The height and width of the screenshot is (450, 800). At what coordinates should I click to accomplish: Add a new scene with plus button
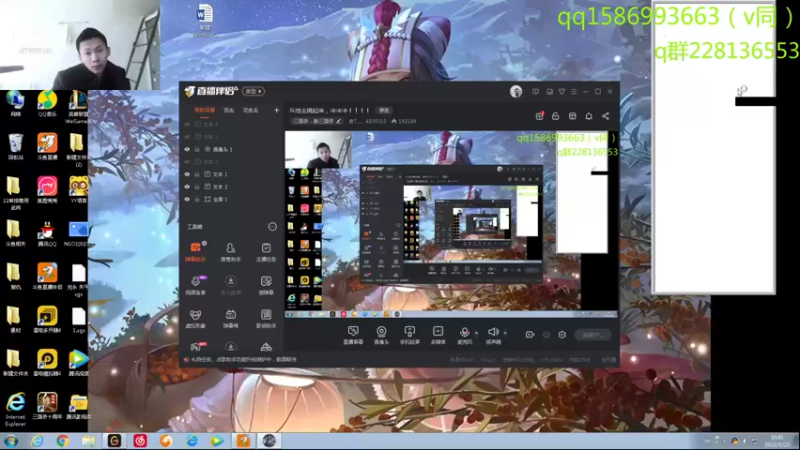tap(277, 110)
